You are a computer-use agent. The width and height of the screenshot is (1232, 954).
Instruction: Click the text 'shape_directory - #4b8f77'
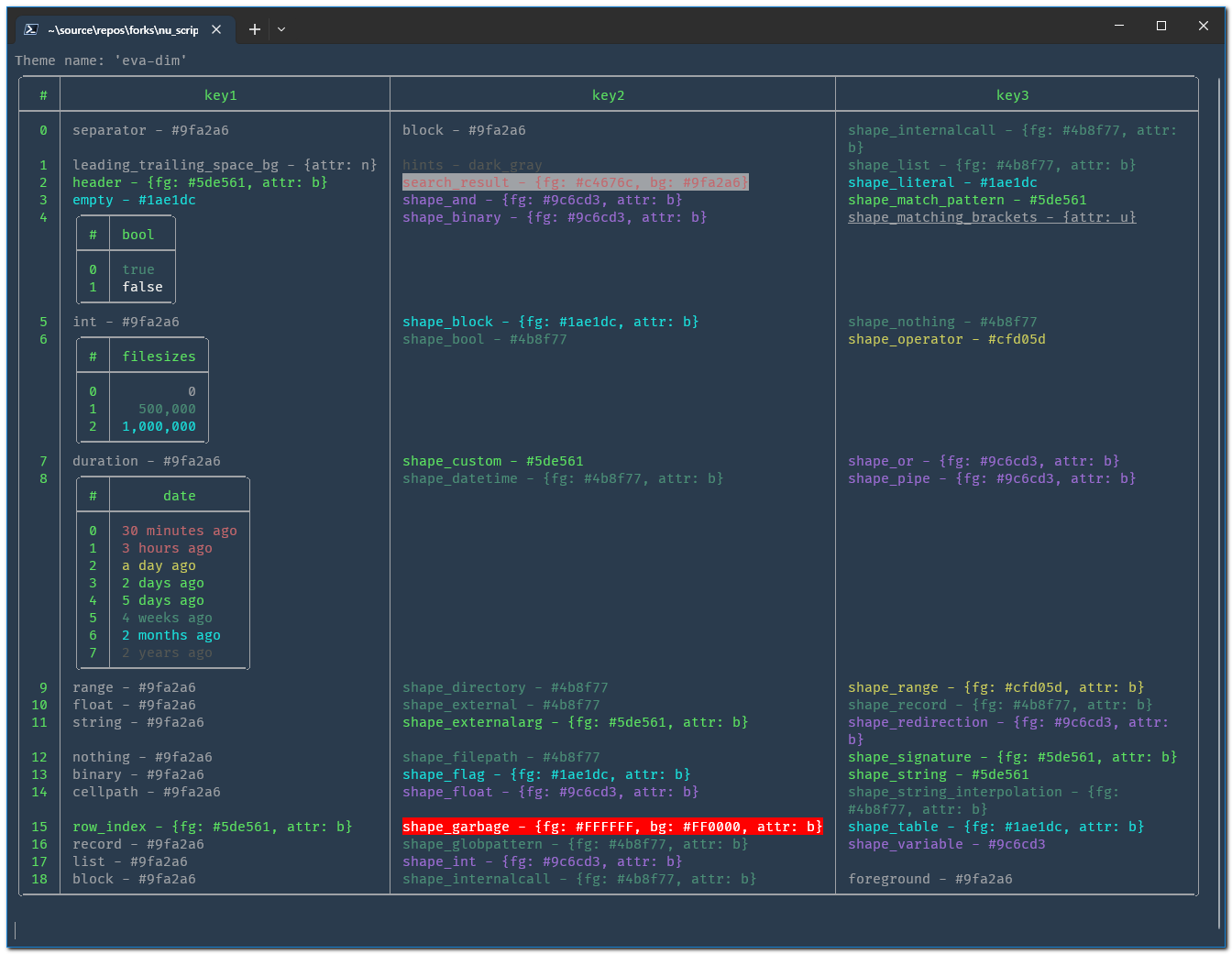[505, 687]
